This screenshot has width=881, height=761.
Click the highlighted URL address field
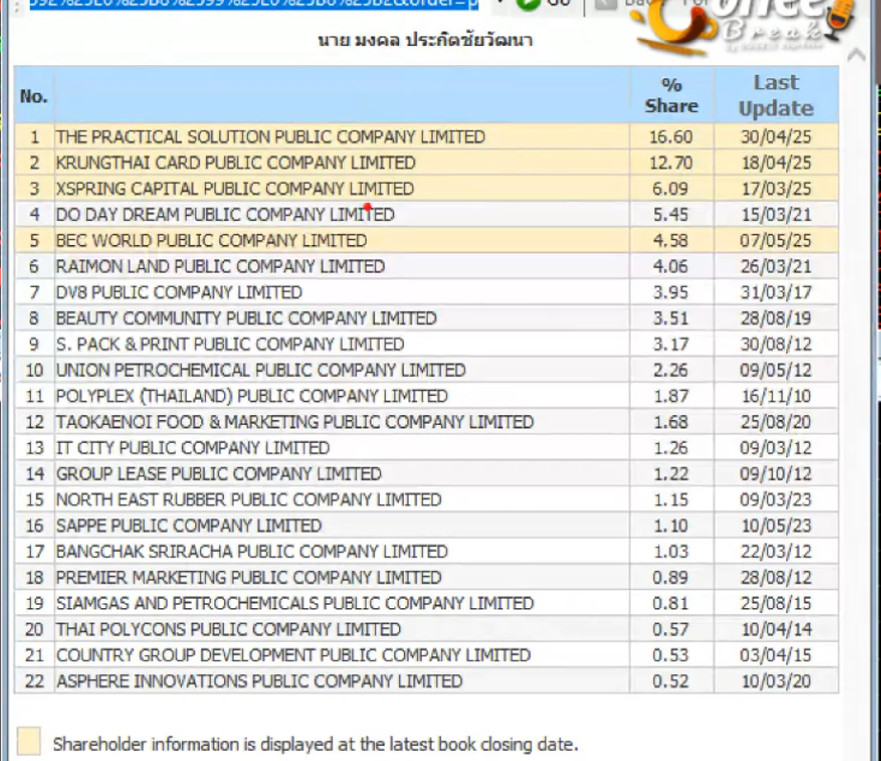pyautogui.click(x=253, y=4)
